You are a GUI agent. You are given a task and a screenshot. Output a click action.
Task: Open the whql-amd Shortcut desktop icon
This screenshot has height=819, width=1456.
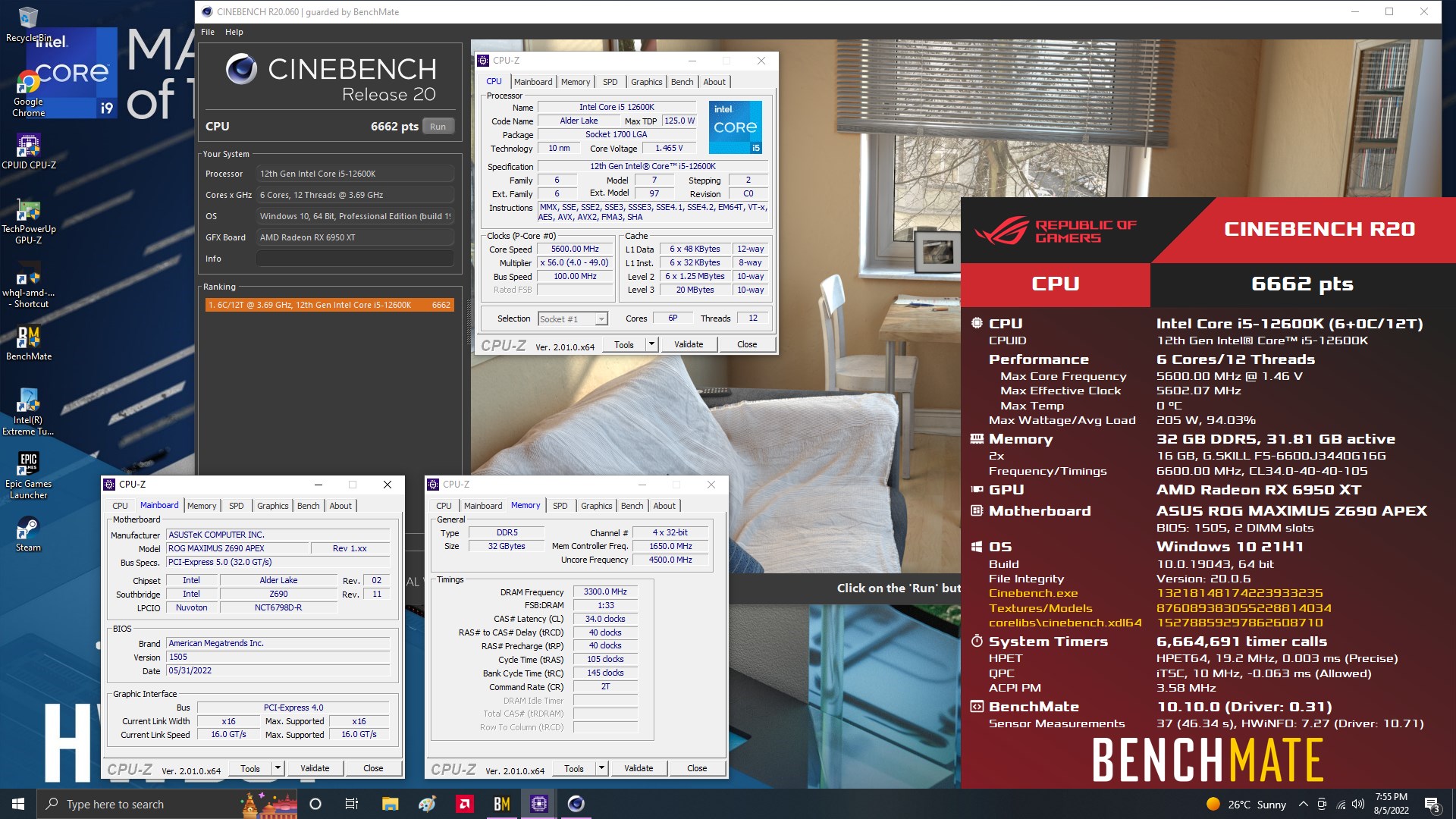[x=28, y=284]
